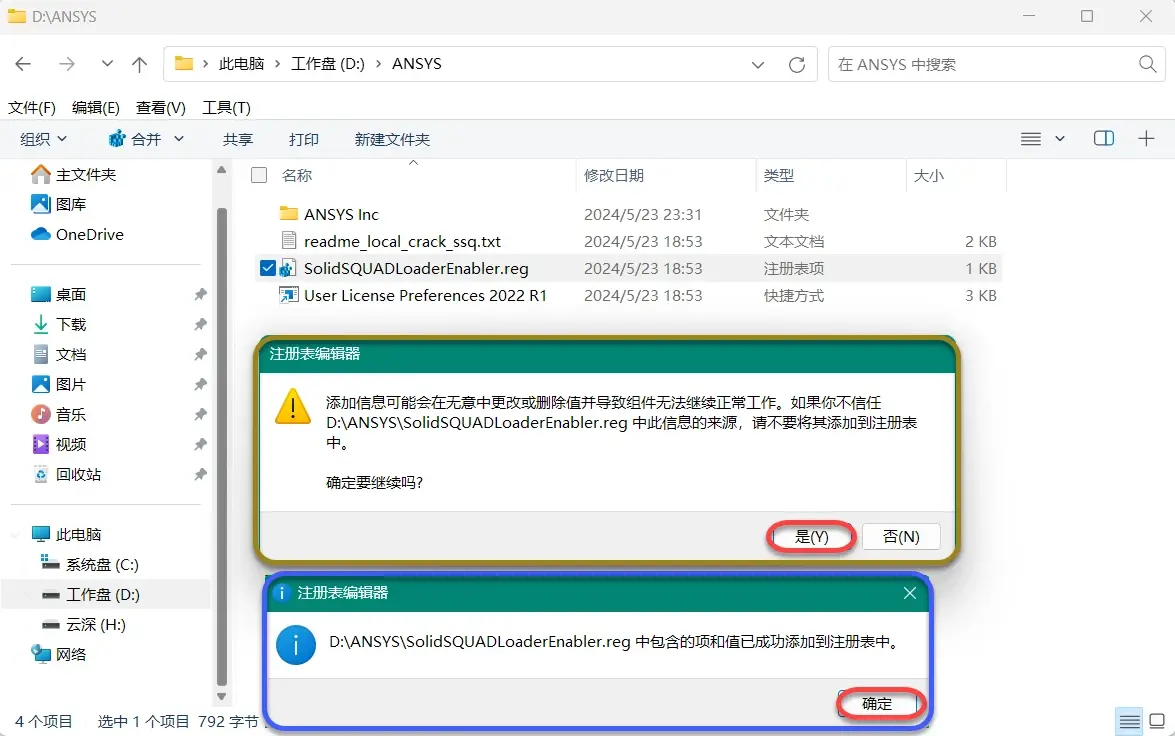Unpin 下载 using its pin icon
This screenshot has height=736, width=1175.
pyautogui.click(x=200, y=325)
